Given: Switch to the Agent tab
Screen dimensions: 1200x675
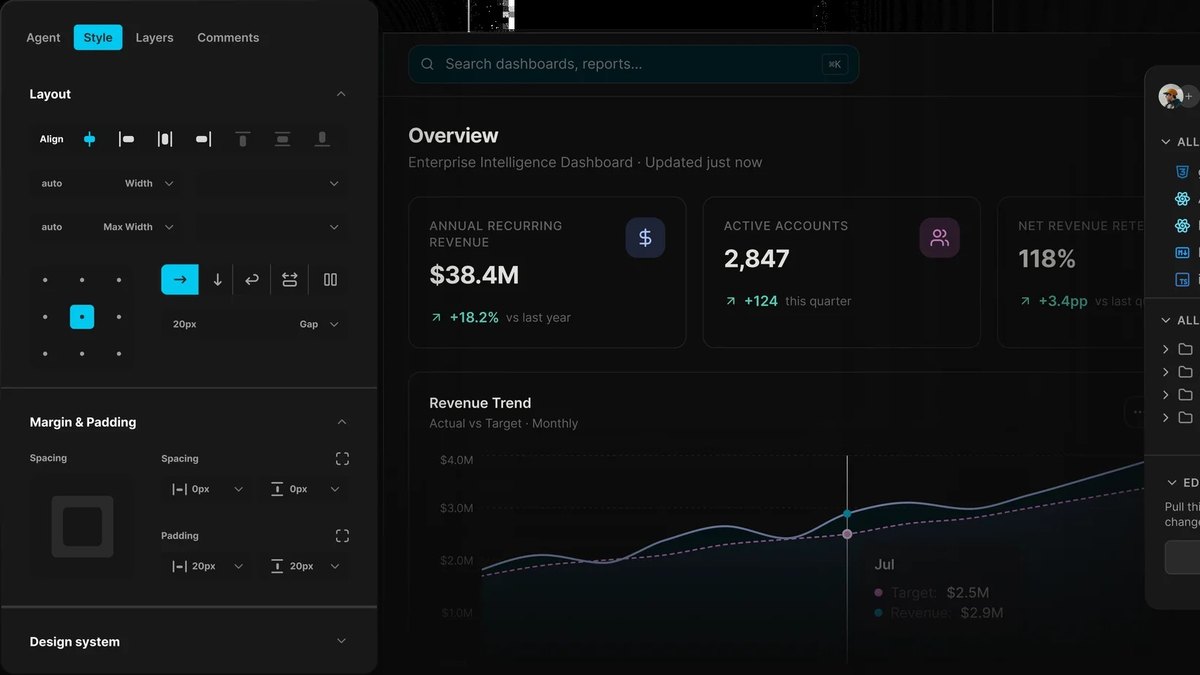Looking at the screenshot, I should [43, 37].
